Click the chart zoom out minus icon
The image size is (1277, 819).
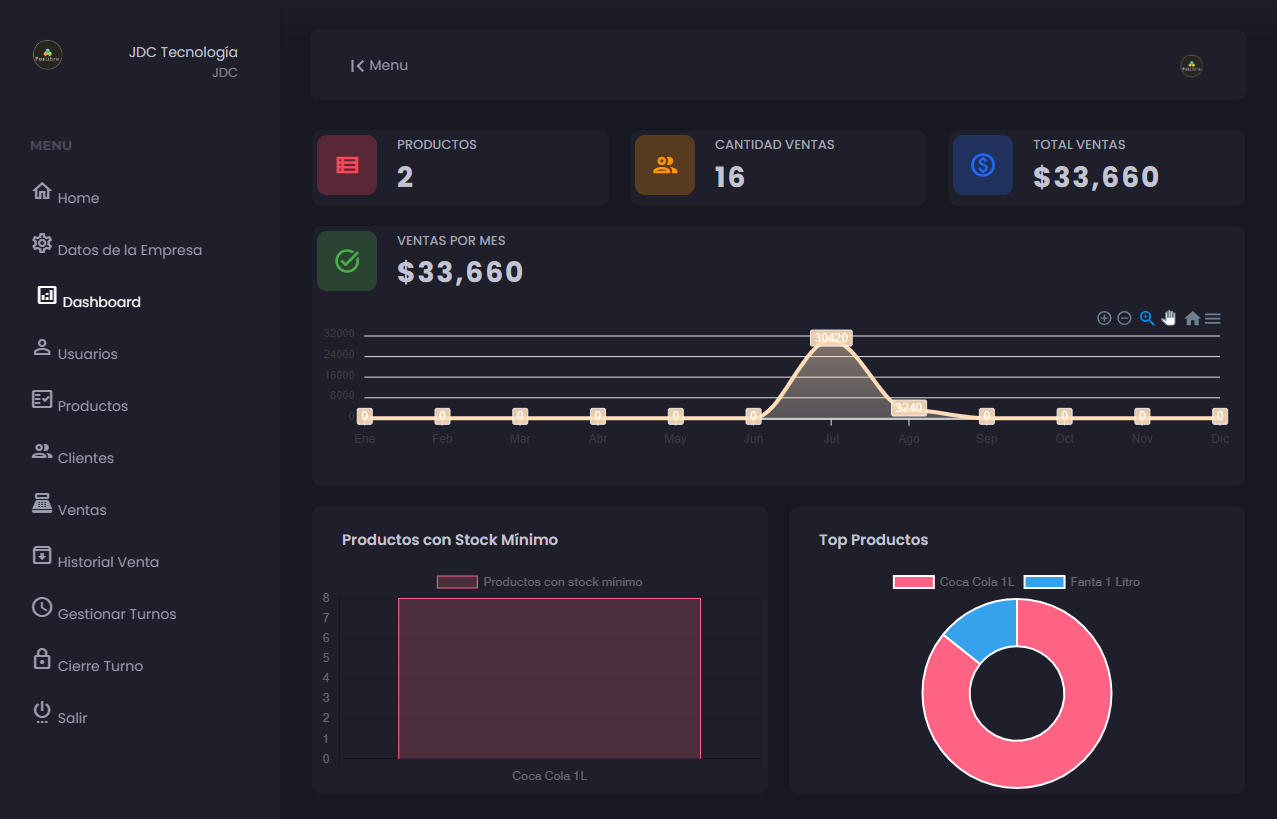[1124, 318]
